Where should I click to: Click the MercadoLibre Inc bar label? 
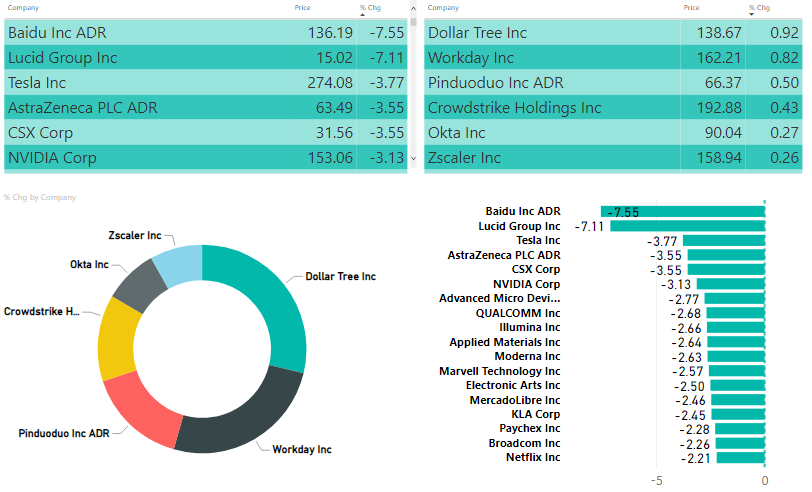point(515,400)
